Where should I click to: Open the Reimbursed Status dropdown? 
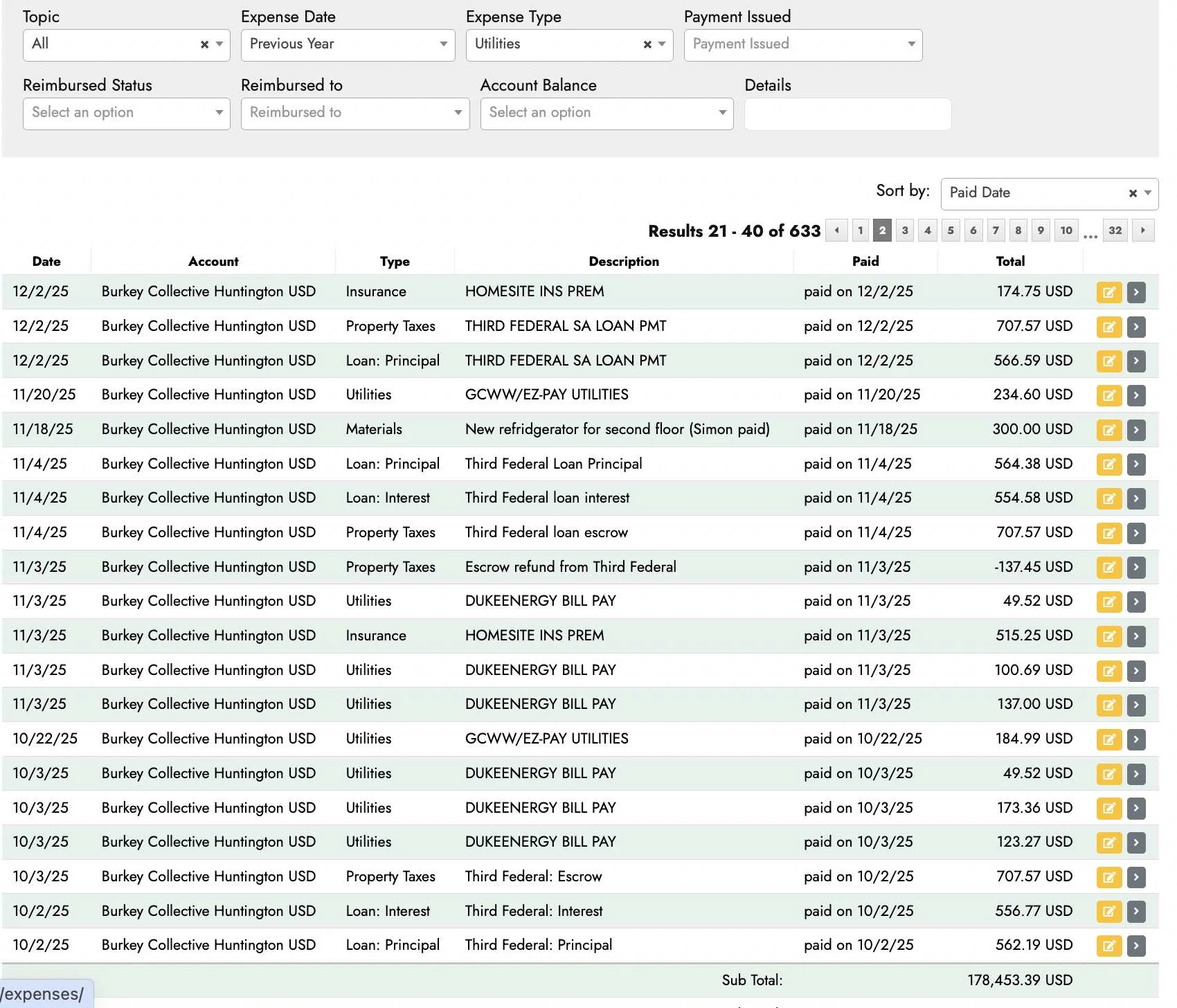point(126,114)
